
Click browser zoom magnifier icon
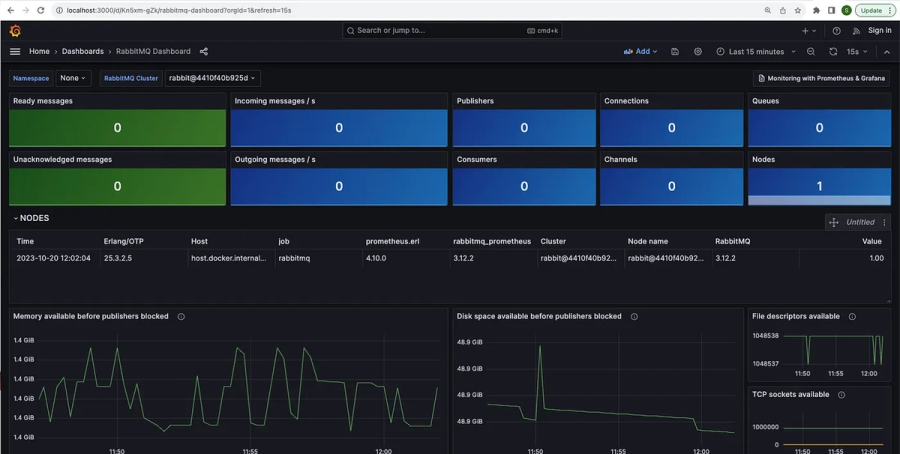[768, 10]
